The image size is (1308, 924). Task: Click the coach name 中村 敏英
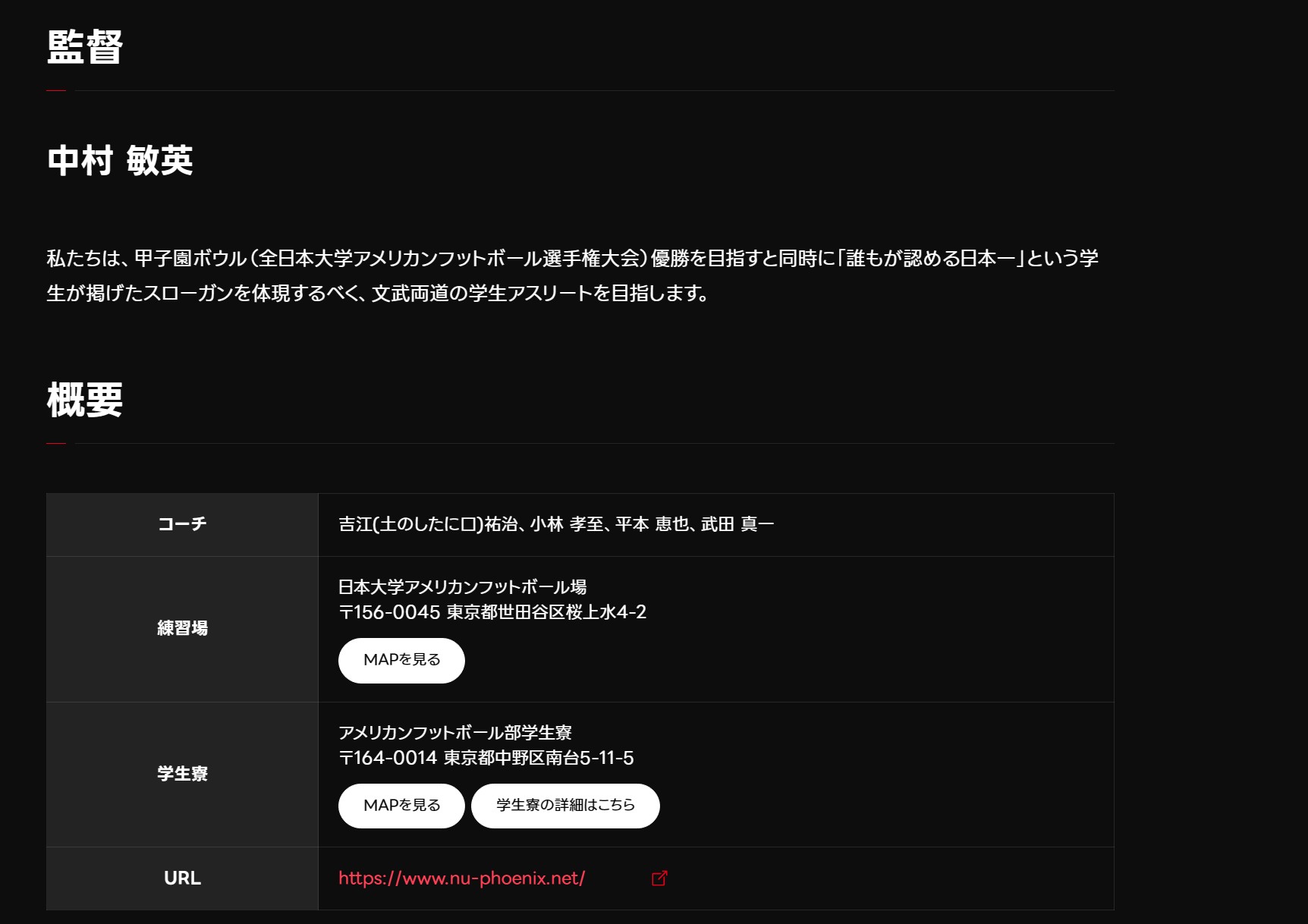pos(120,161)
